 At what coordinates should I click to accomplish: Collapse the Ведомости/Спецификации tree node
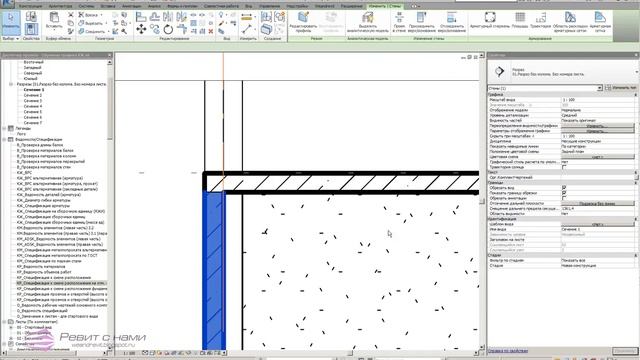point(4,140)
